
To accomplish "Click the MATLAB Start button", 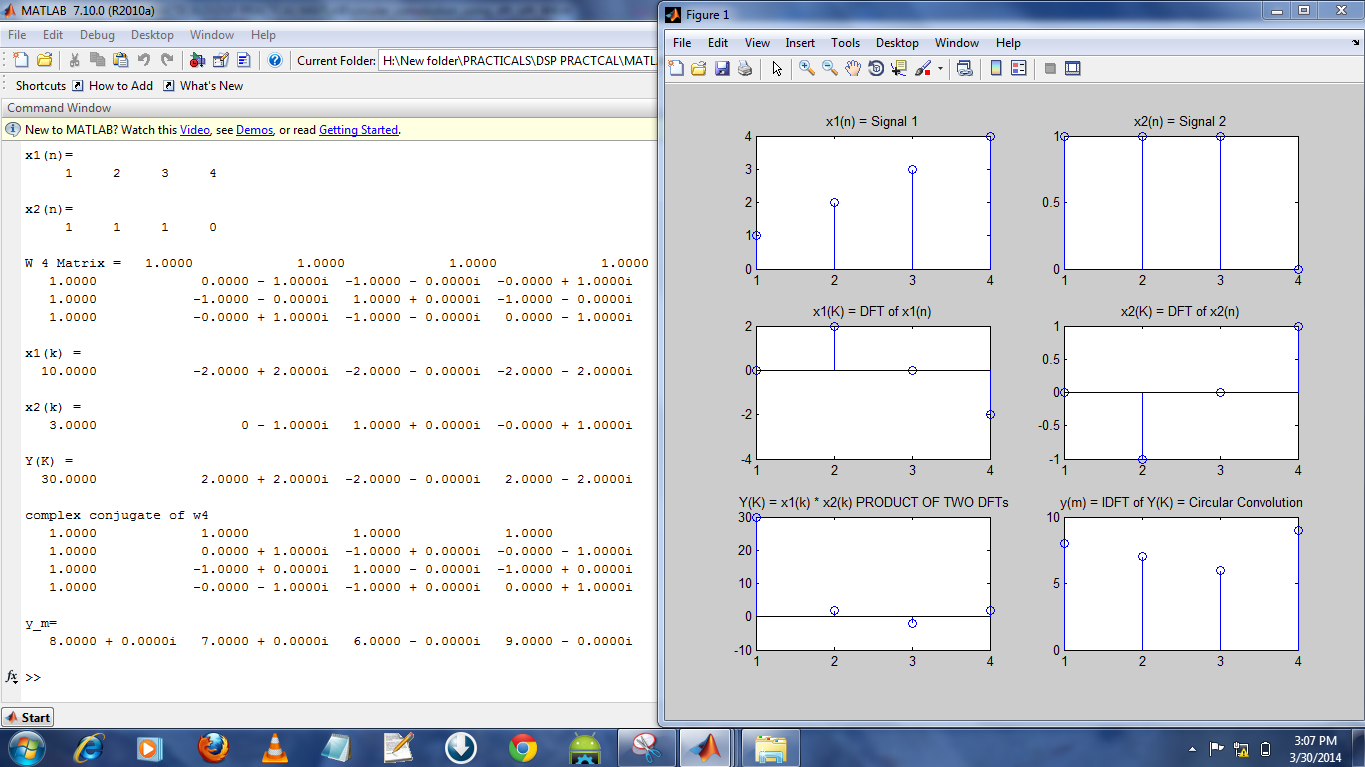I will [28, 717].
